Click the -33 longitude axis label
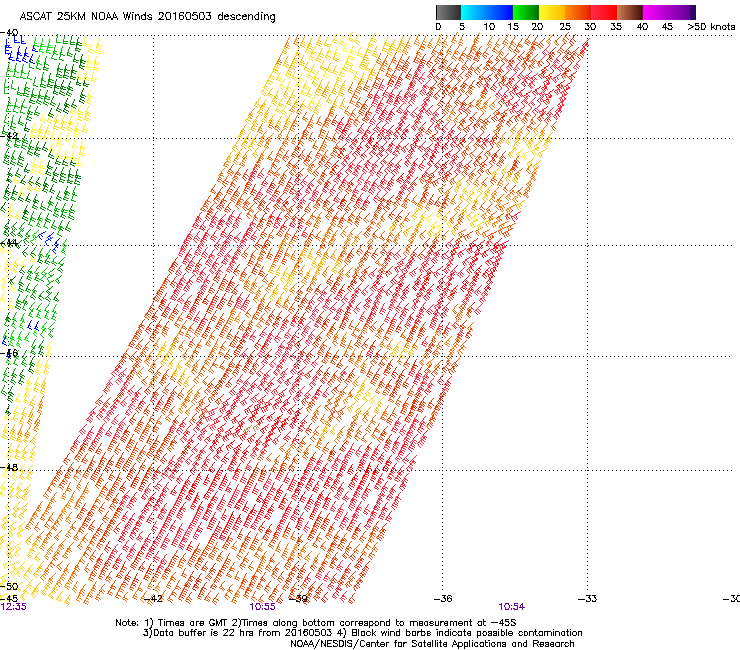The image size is (740, 650). [588, 599]
